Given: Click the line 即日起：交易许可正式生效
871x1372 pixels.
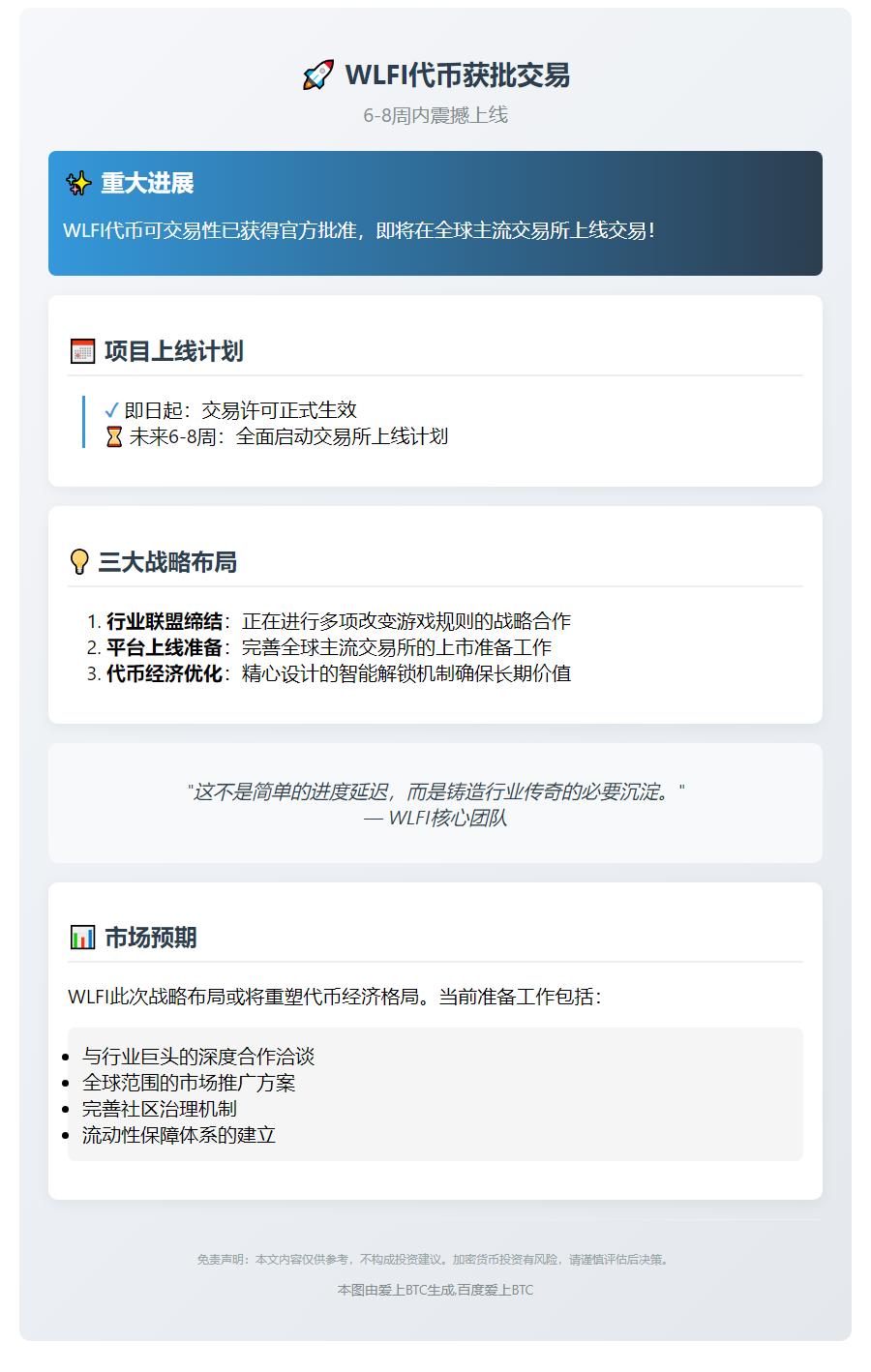Looking at the screenshot, I should click(241, 410).
